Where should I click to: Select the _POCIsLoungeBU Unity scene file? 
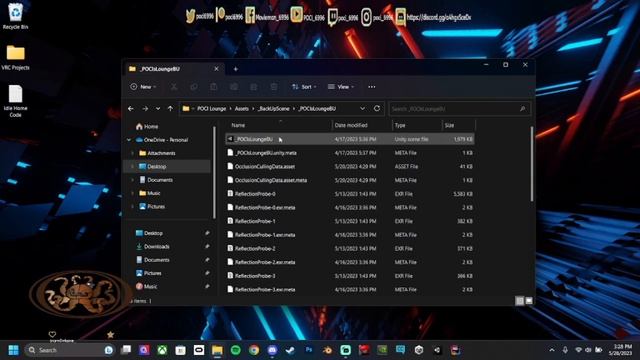(x=350, y=139)
